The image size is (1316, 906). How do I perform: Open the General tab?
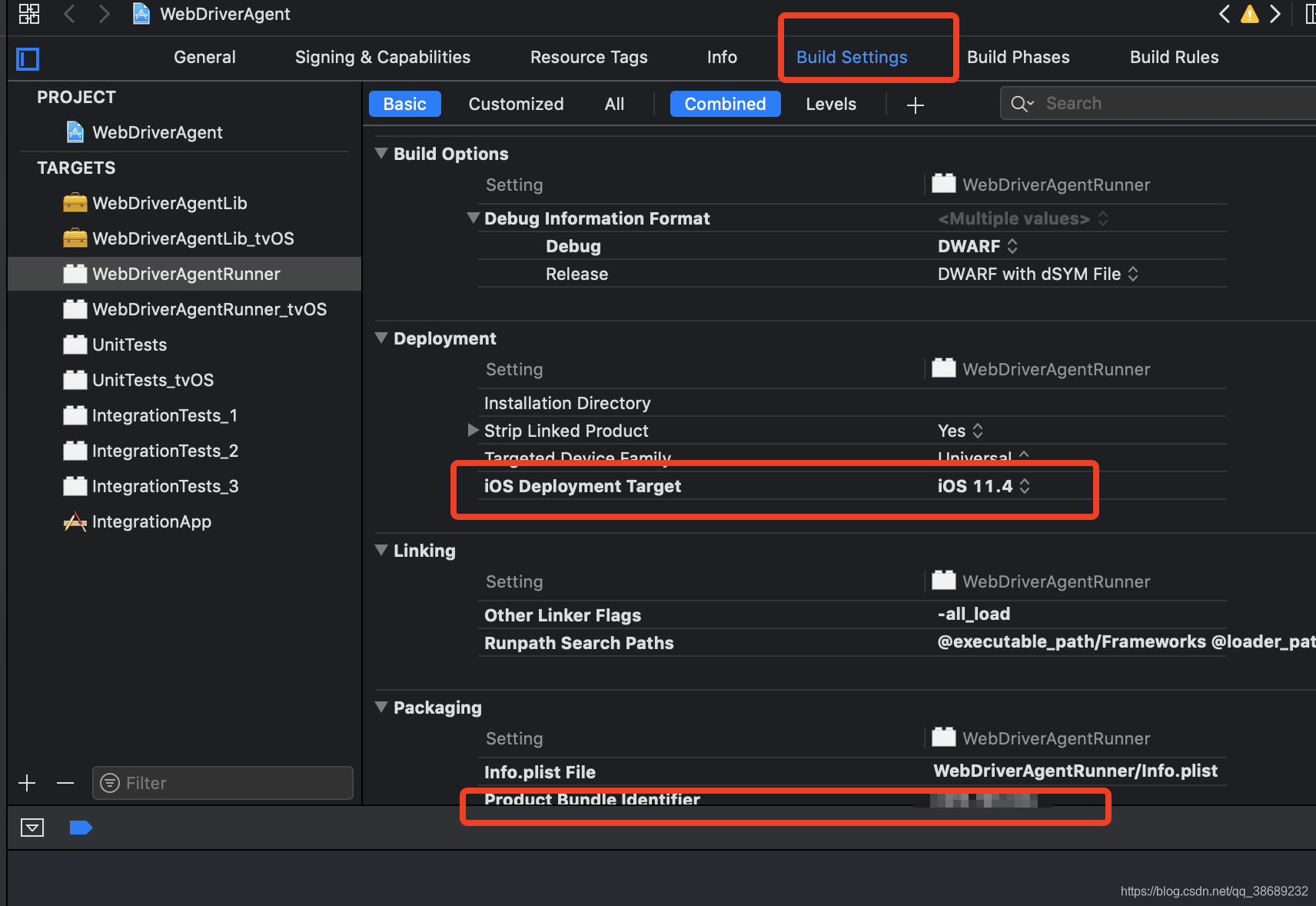pos(204,57)
